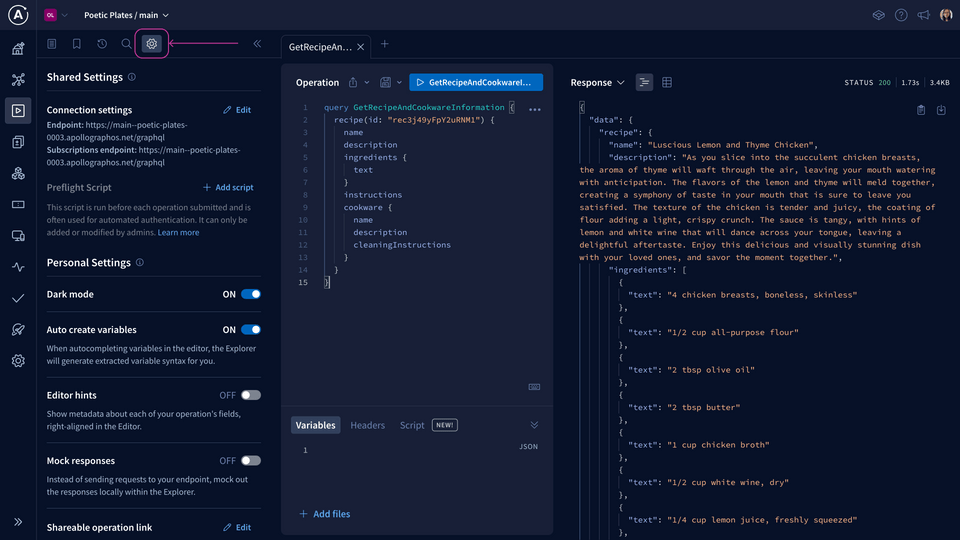Open the clients sidebar icon

pyautogui.click(x=18, y=236)
